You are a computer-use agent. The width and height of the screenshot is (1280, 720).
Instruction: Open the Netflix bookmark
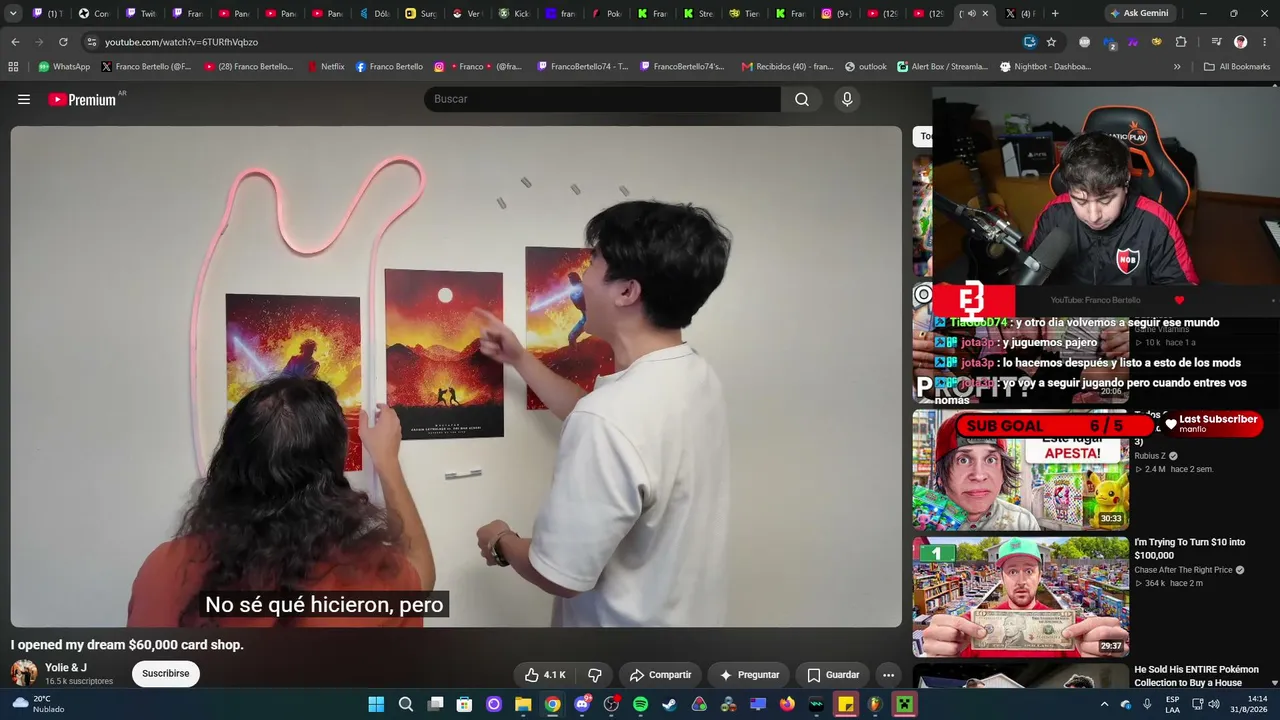point(325,67)
